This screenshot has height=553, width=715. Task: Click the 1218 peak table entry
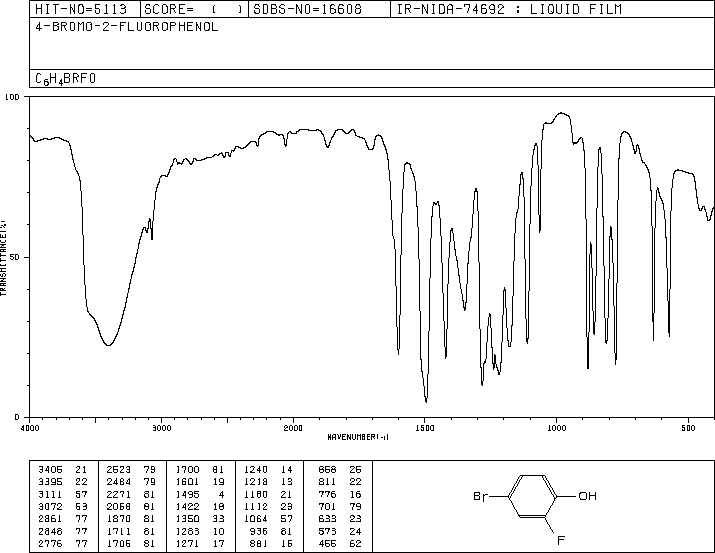pos(256,482)
